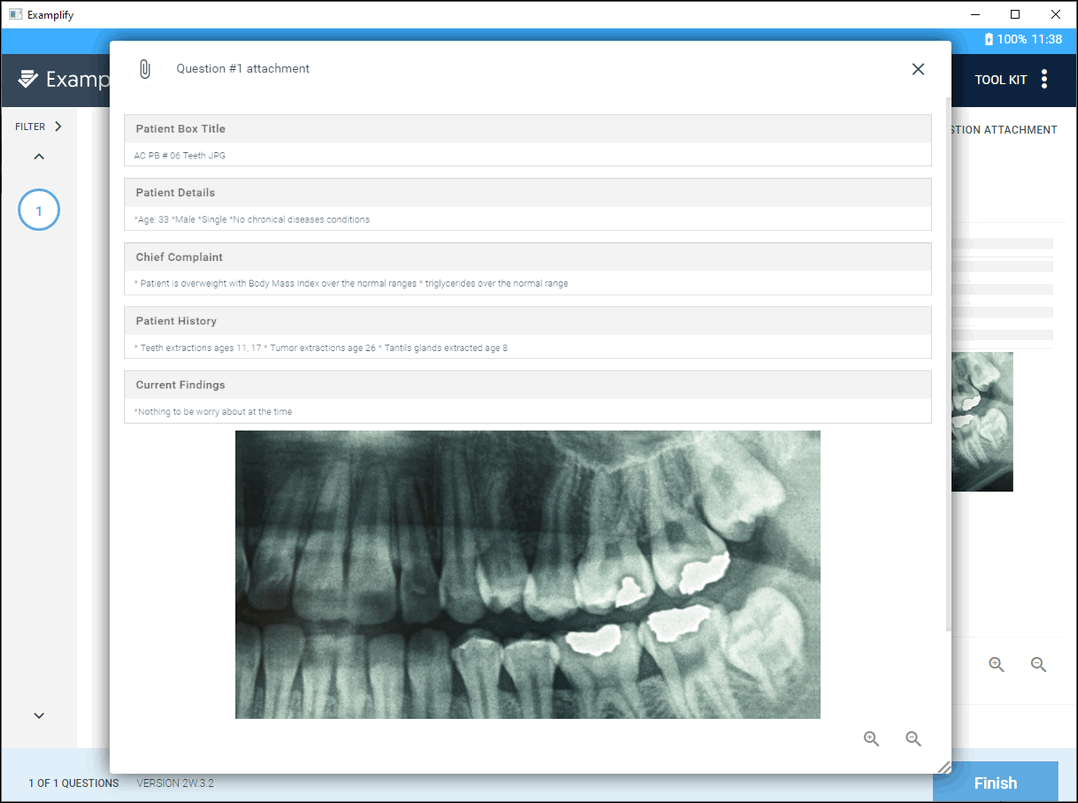Click the Patient History header
The image size is (1078, 803).
pyautogui.click(x=528, y=321)
